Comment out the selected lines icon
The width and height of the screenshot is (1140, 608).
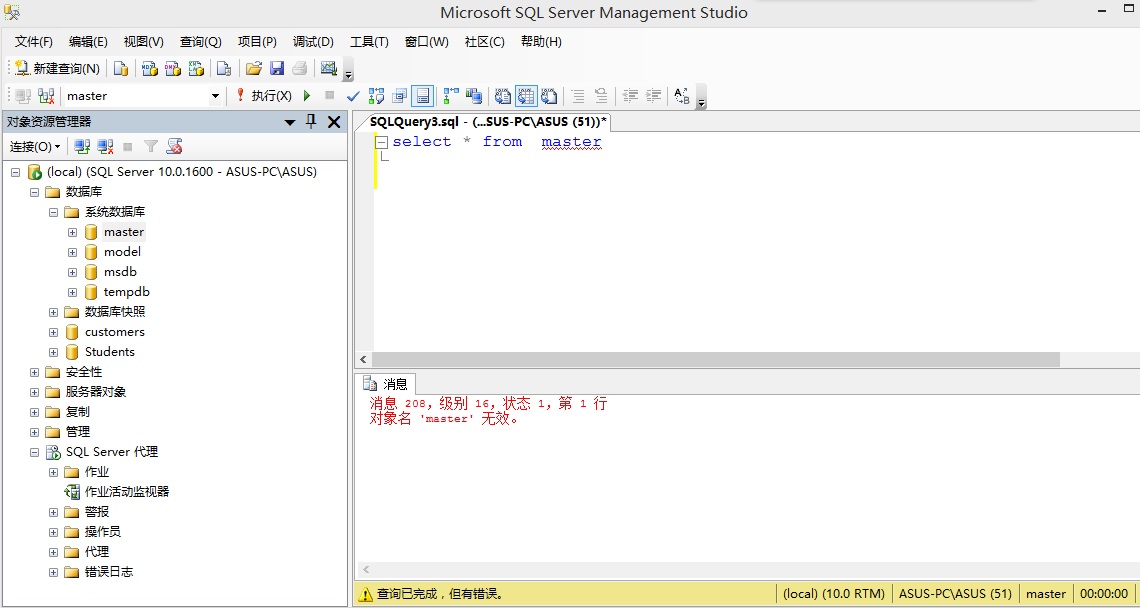tap(578, 96)
